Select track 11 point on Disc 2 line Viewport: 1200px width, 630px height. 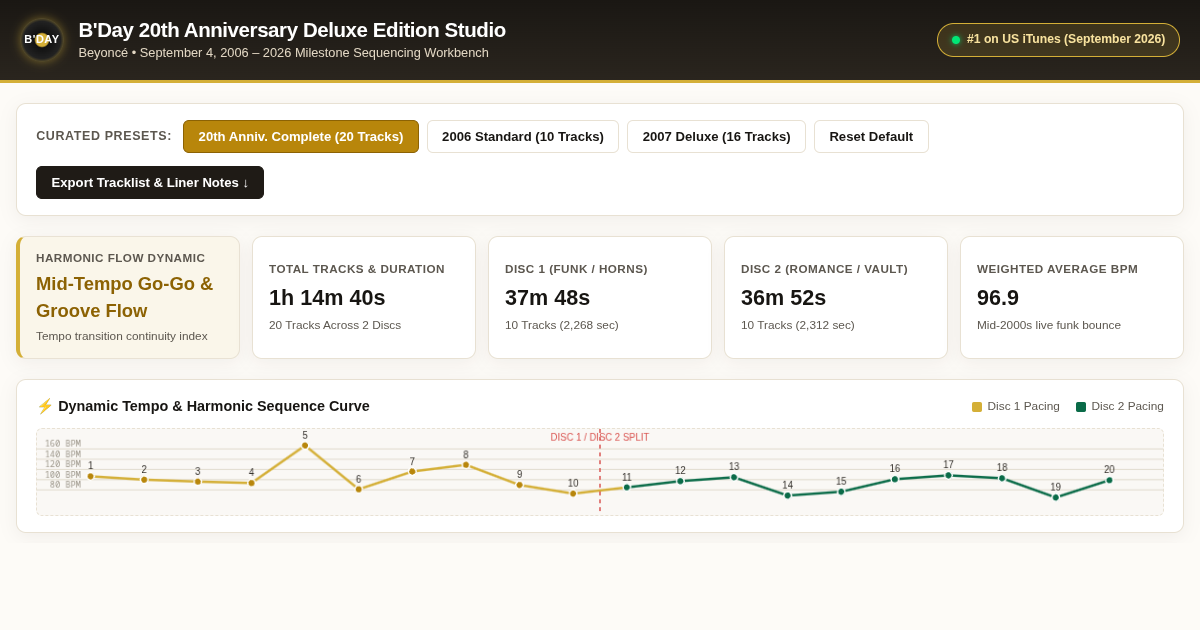point(627,487)
